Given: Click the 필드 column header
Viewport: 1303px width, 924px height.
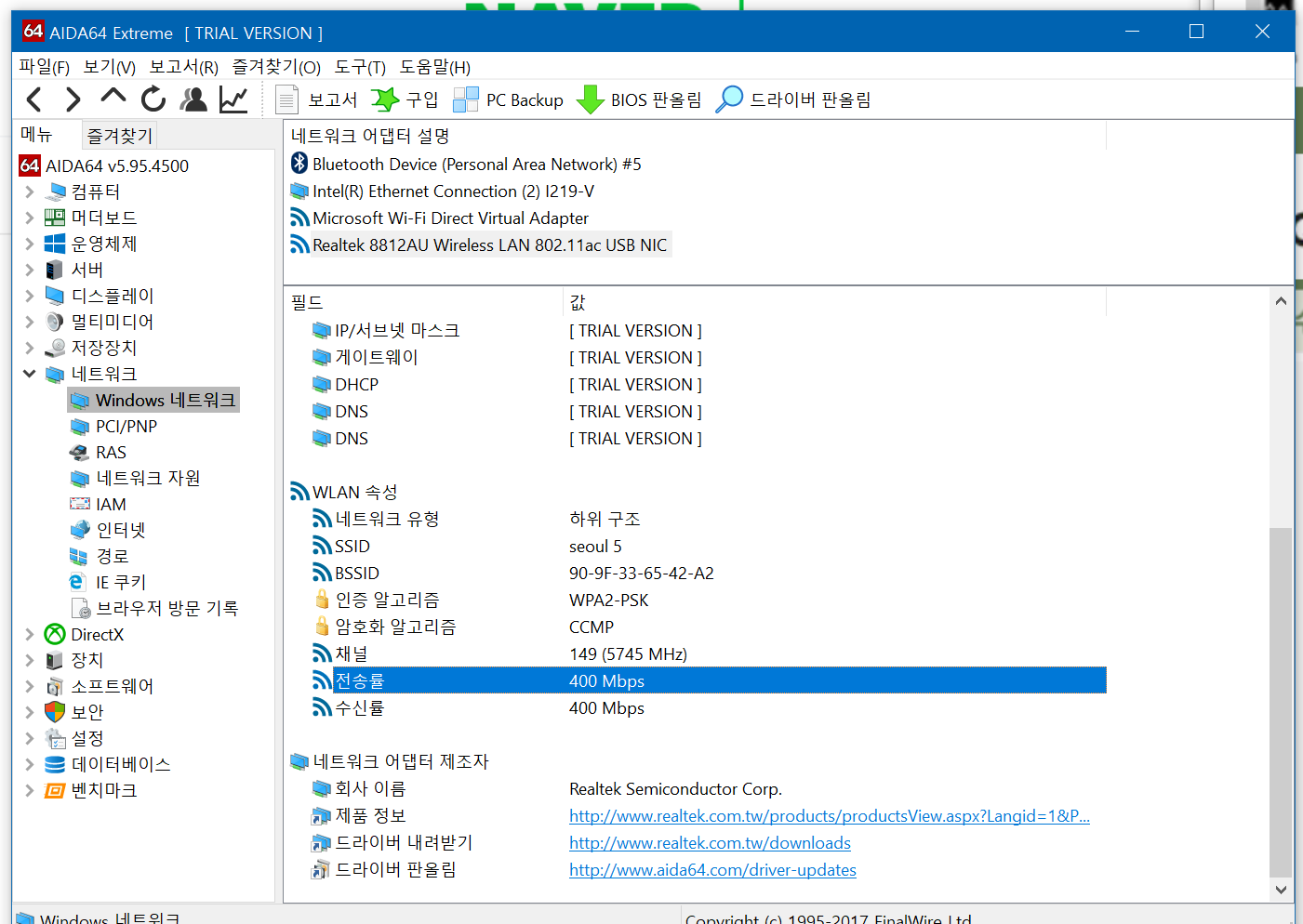Looking at the screenshot, I should pyautogui.click(x=423, y=302).
